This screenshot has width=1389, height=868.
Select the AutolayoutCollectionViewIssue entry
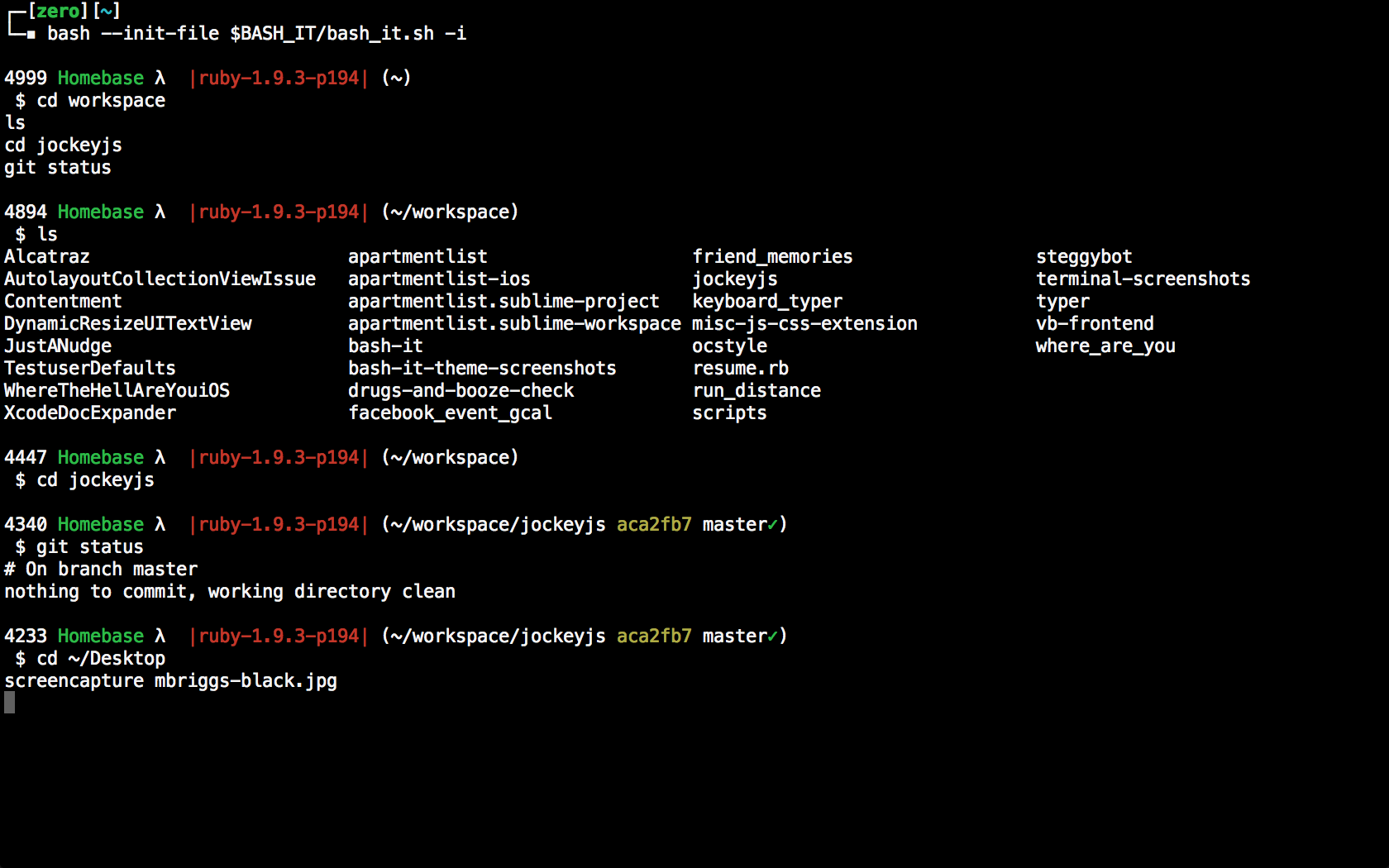pyautogui.click(x=160, y=279)
